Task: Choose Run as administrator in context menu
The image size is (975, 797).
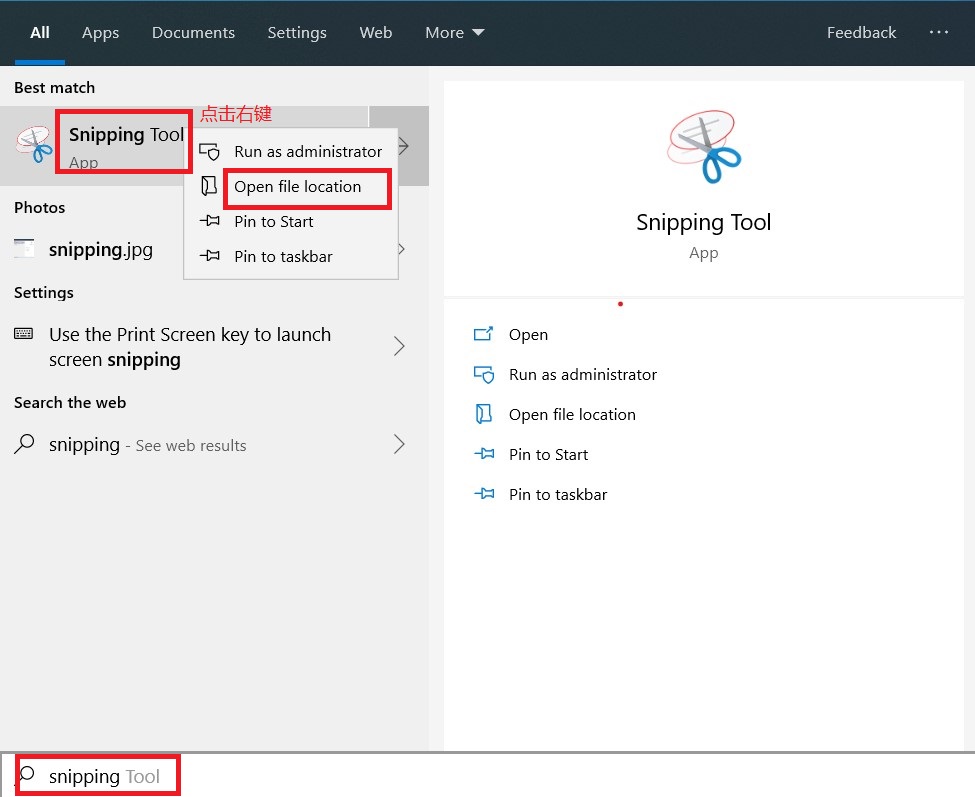Action: [308, 152]
